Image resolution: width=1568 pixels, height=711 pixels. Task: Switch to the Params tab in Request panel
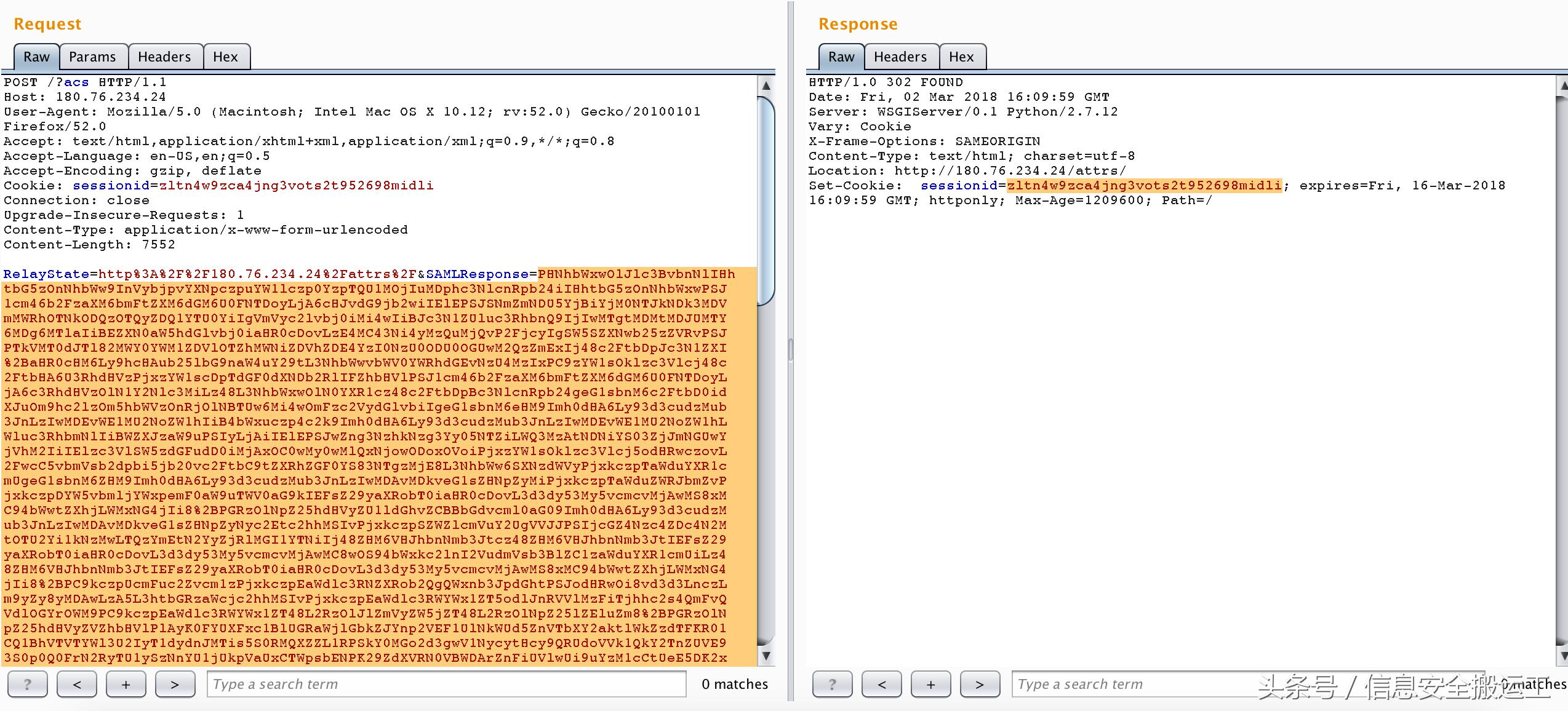(93, 56)
